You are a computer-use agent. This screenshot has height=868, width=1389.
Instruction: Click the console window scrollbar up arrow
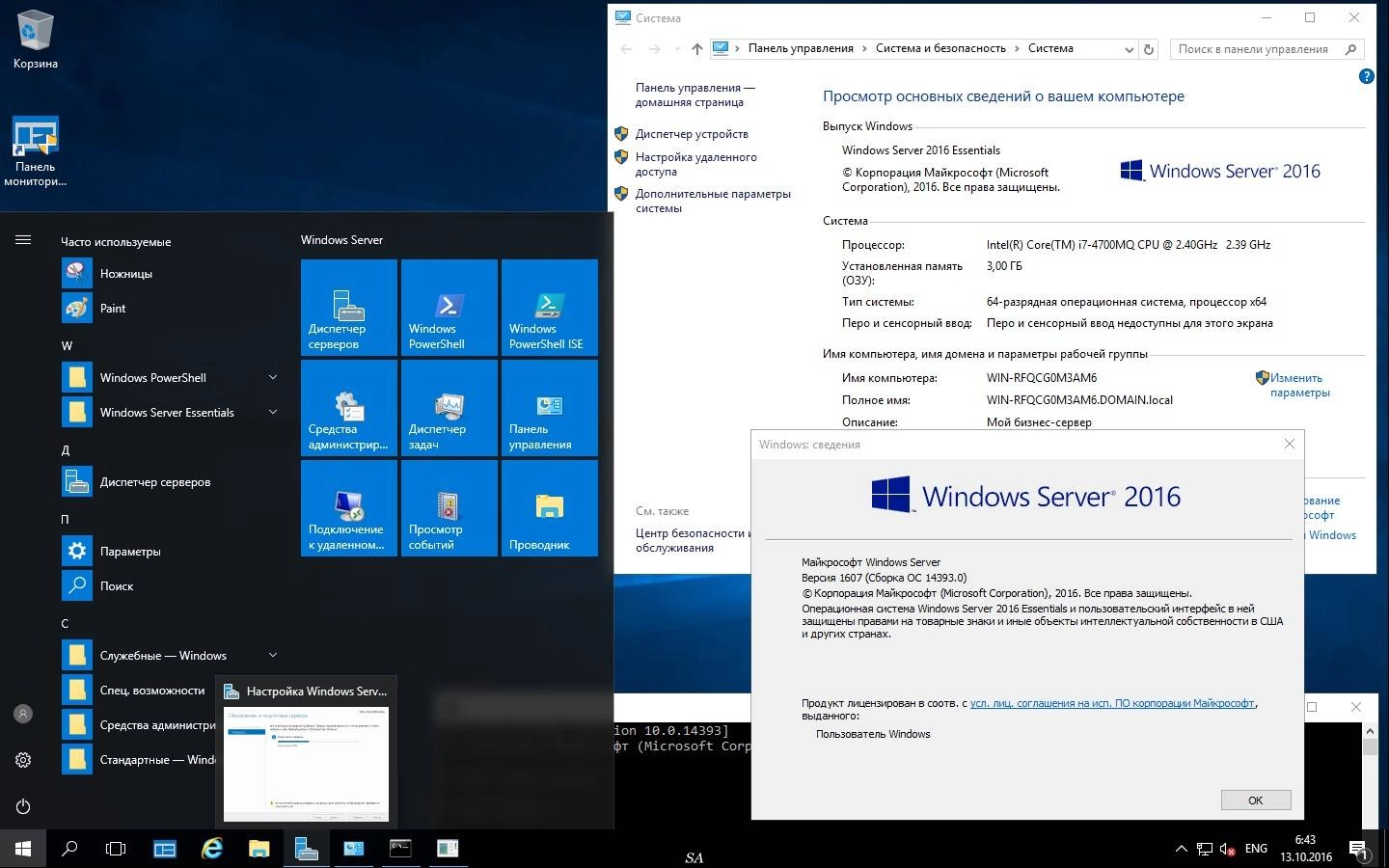(x=1369, y=730)
